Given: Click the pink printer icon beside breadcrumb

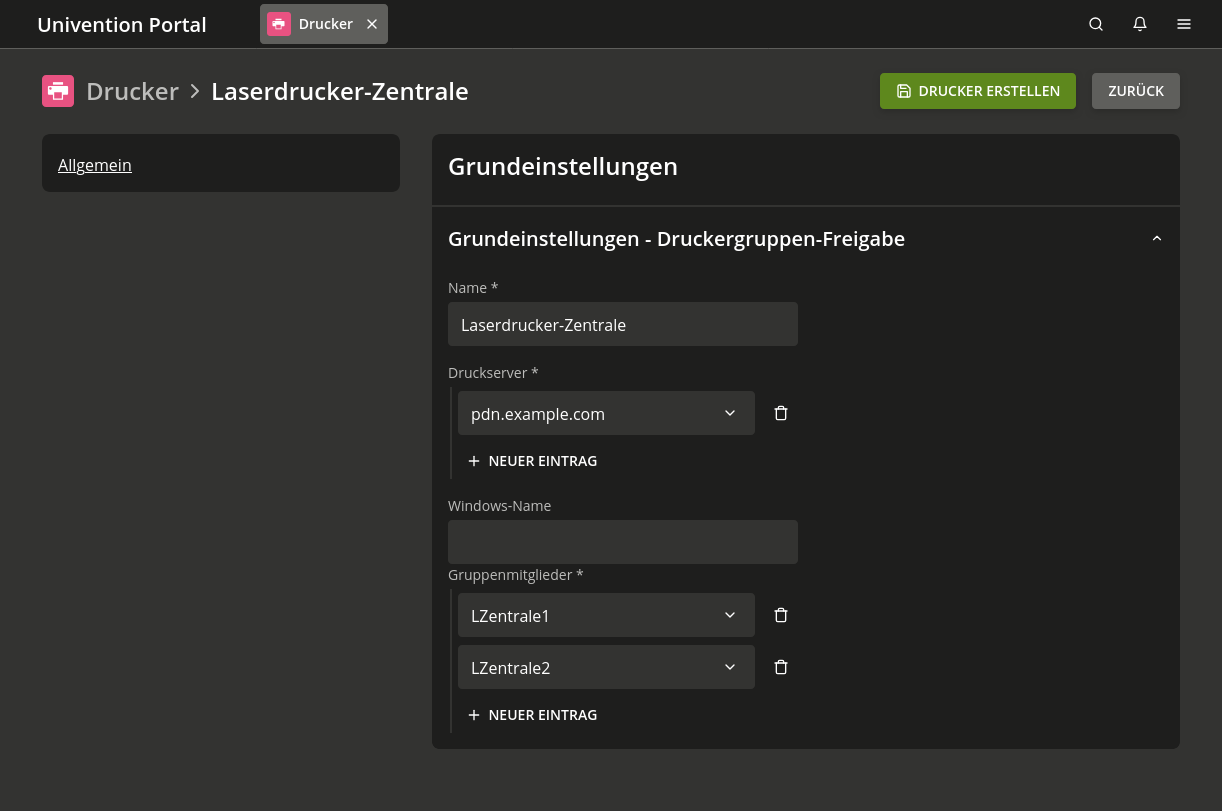Looking at the screenshot, I should point(58,91).
